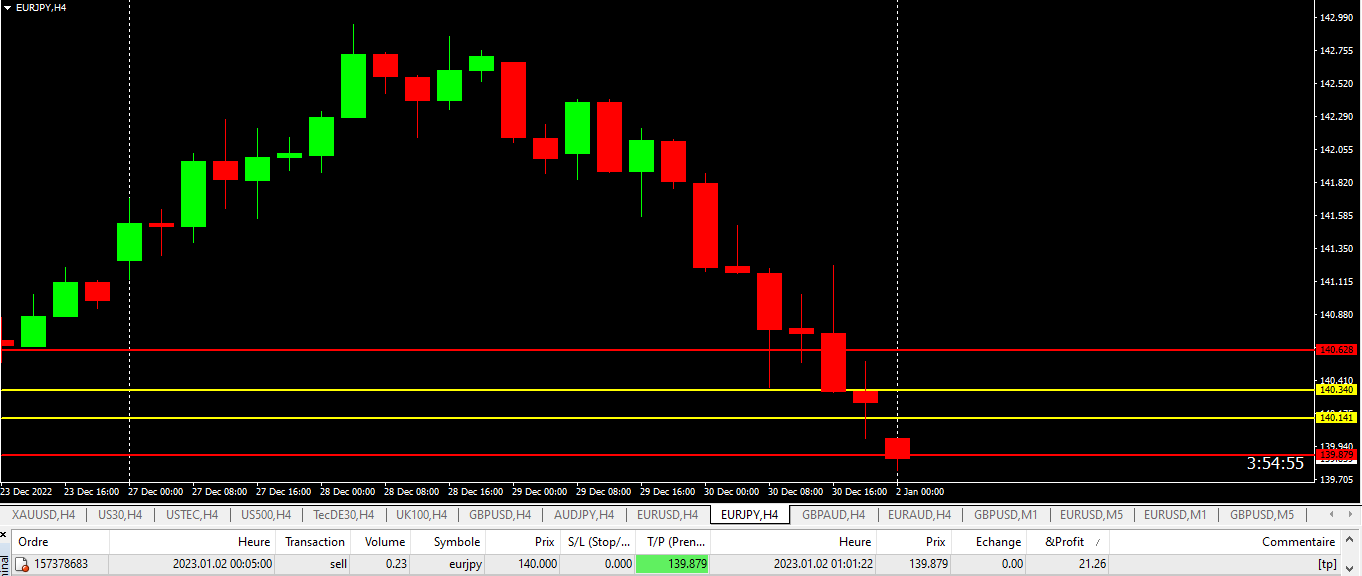Switch to the USTEC,H4 chart tab
The width and height of the screenshot is (1362, 576).
click(x=192, y=515)
